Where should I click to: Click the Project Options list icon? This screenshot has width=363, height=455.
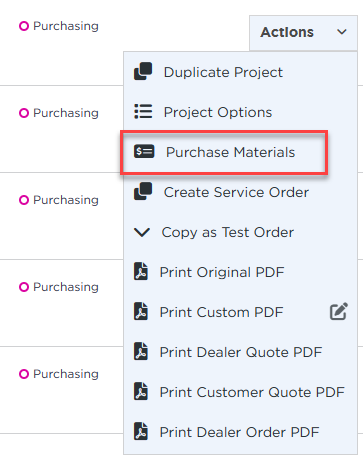click(x=143, y=111)
